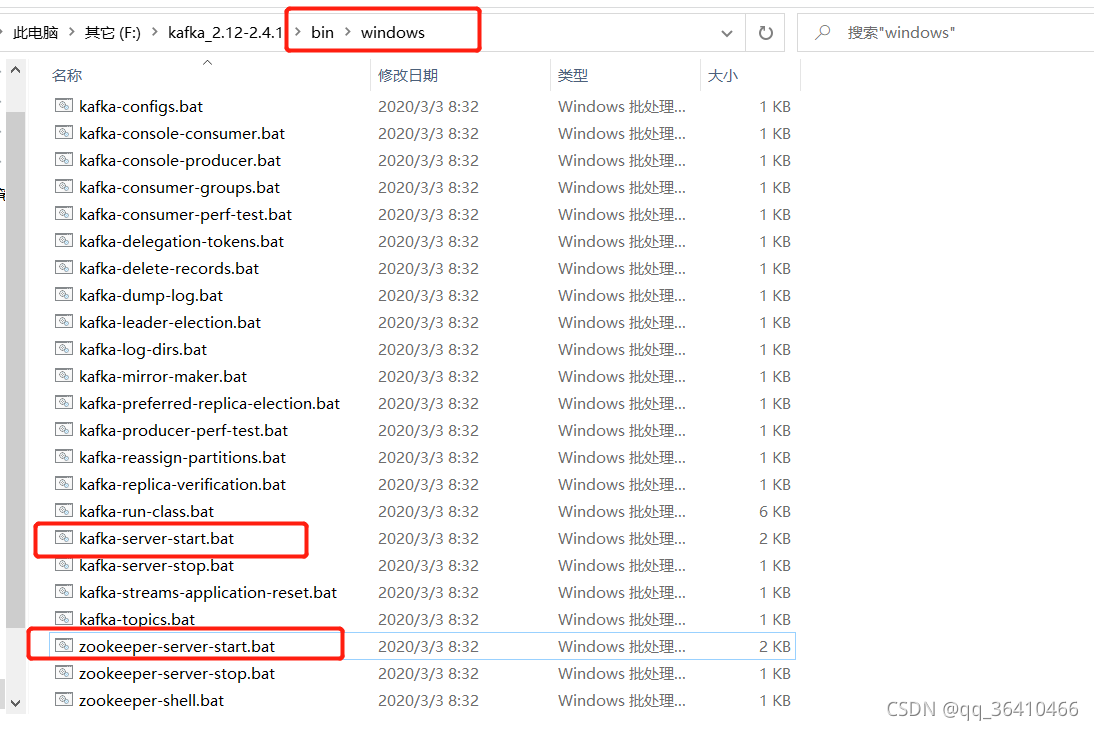Click the search magnifier icon
This screenshot has height=730, width=1094.
click(823, 32)
